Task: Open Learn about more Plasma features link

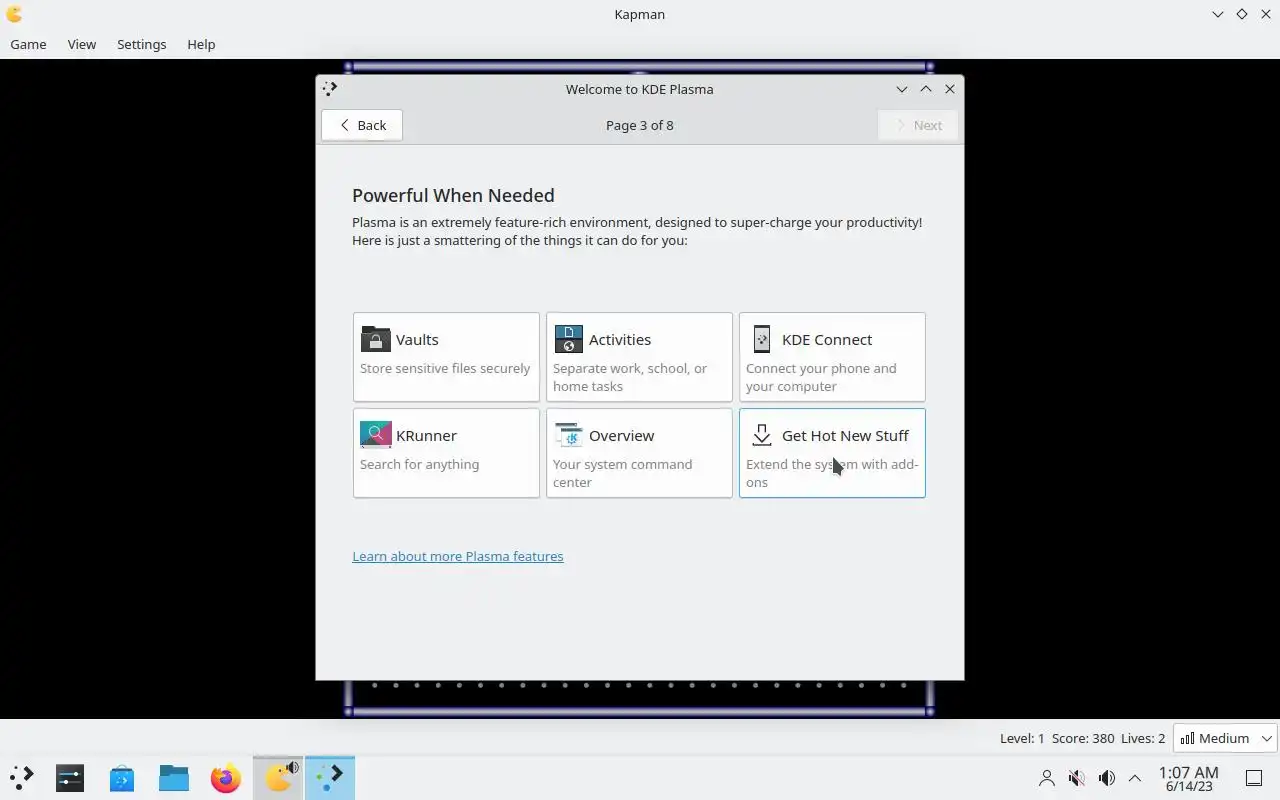Action: pos(457,556)
